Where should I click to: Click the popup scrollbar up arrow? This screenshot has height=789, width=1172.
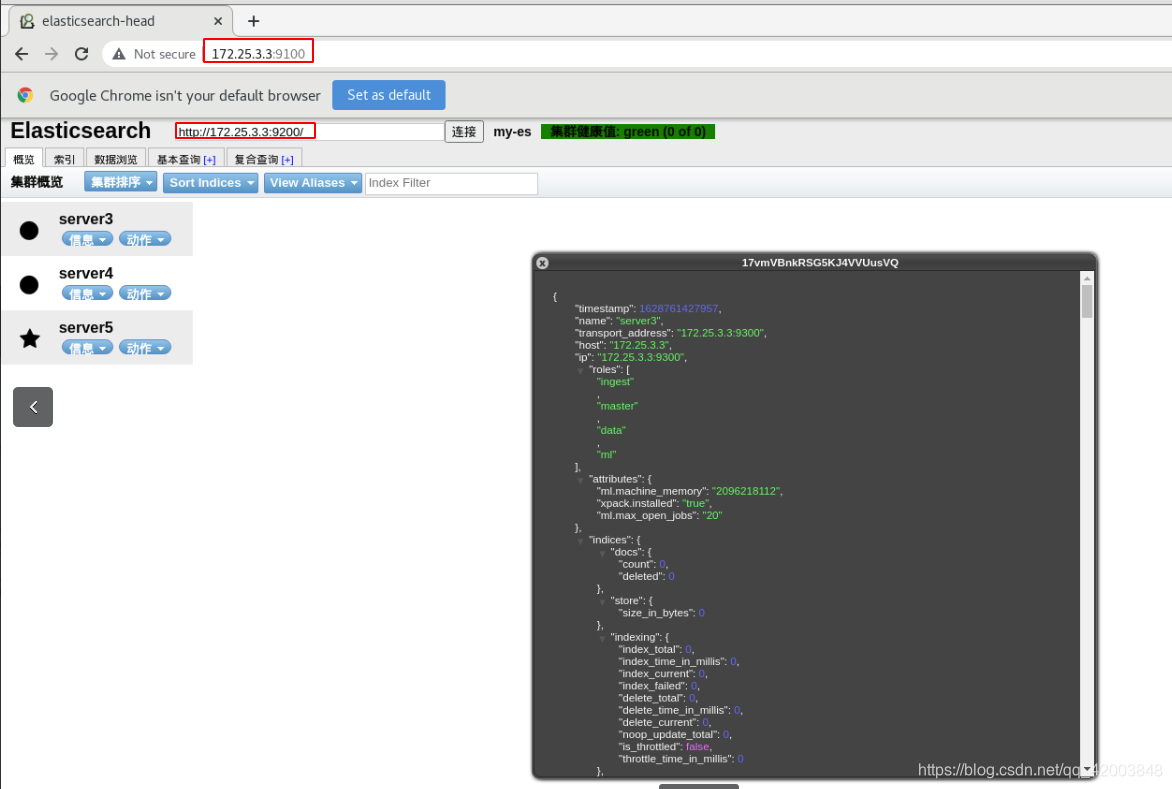click(1087, 278)
